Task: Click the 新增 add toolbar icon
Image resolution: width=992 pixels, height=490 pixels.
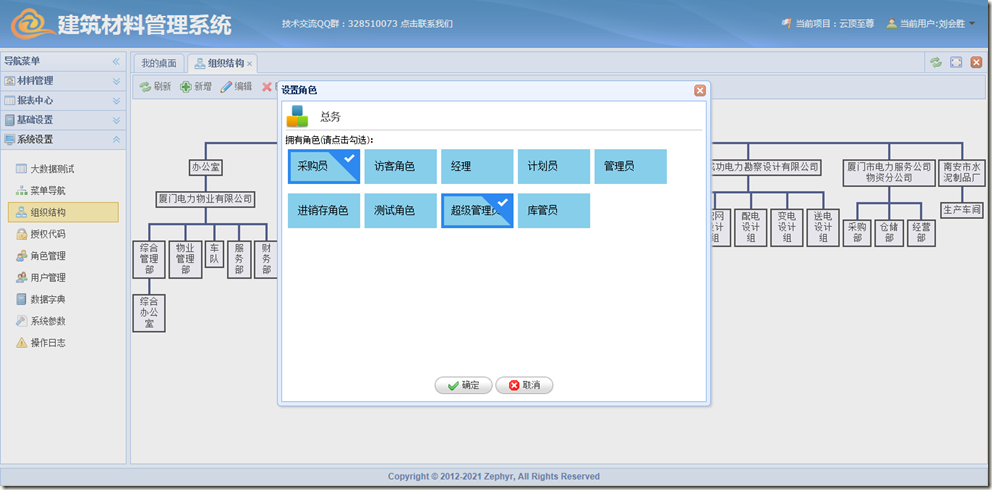Action: click(x=186, y=87)
